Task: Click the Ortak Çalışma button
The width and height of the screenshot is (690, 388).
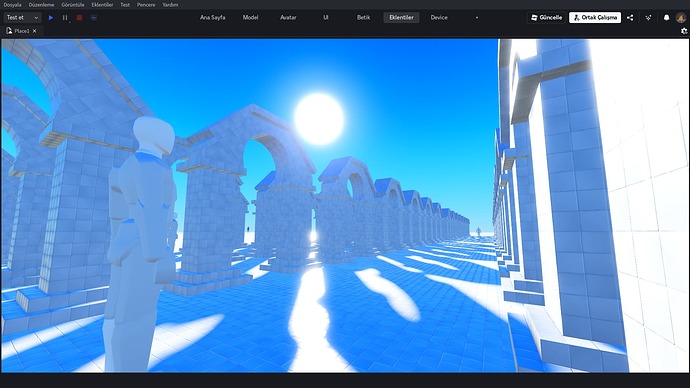Action: click(x=595, y=18)
